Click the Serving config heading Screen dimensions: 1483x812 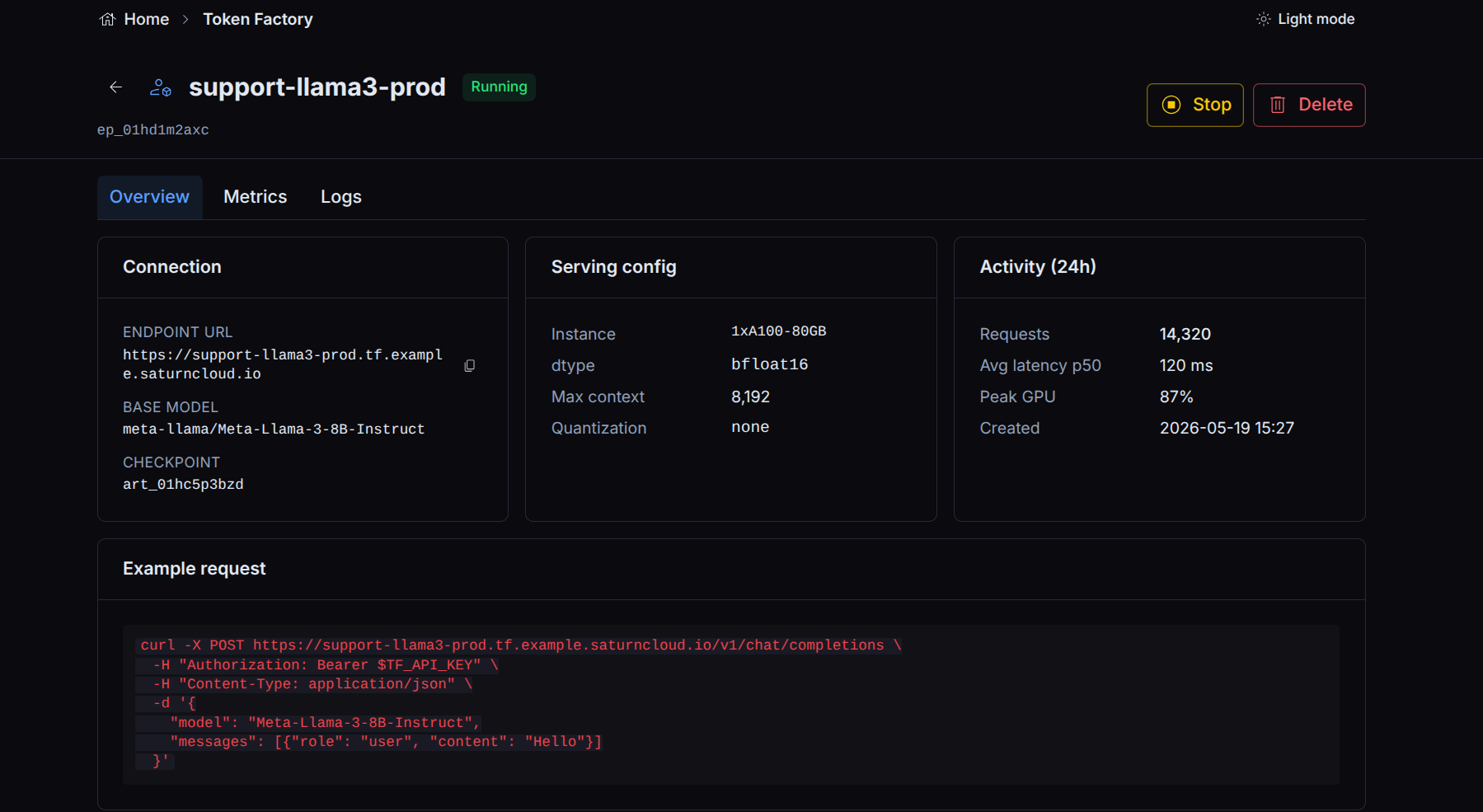tap(613, 267)
